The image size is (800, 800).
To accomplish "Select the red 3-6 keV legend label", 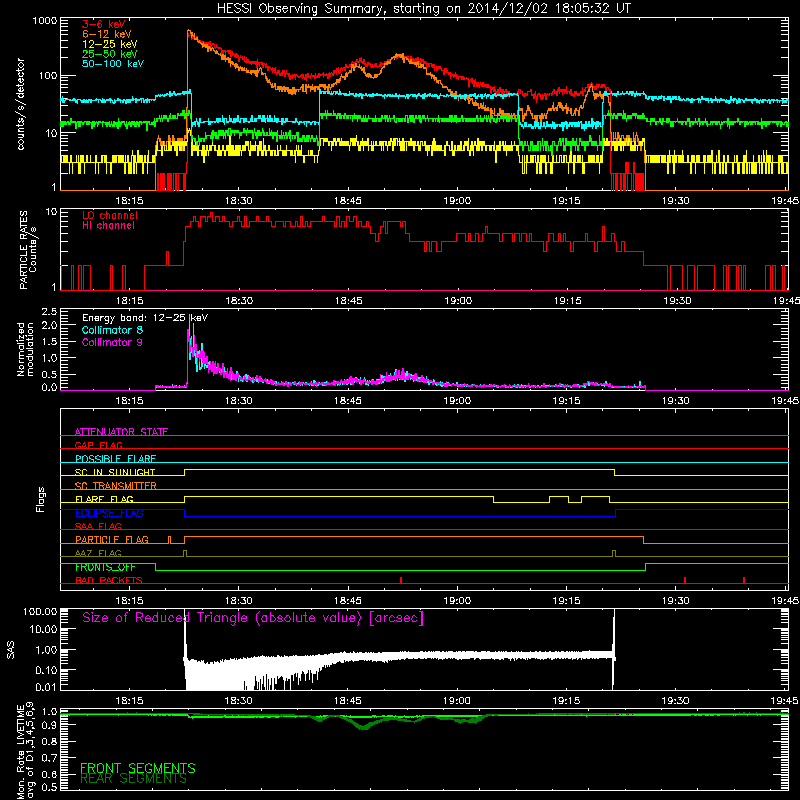I will point(104,24).
